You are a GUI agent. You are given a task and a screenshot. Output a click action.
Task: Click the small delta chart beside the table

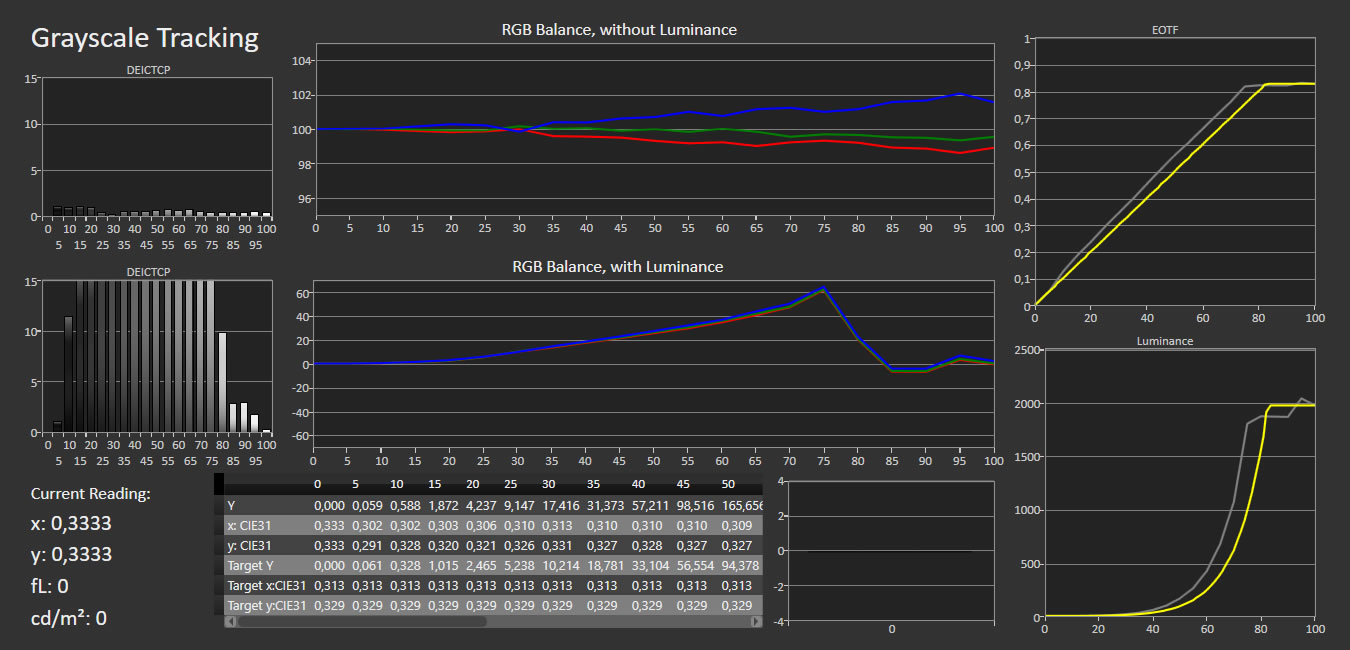(x=890, y=551)
